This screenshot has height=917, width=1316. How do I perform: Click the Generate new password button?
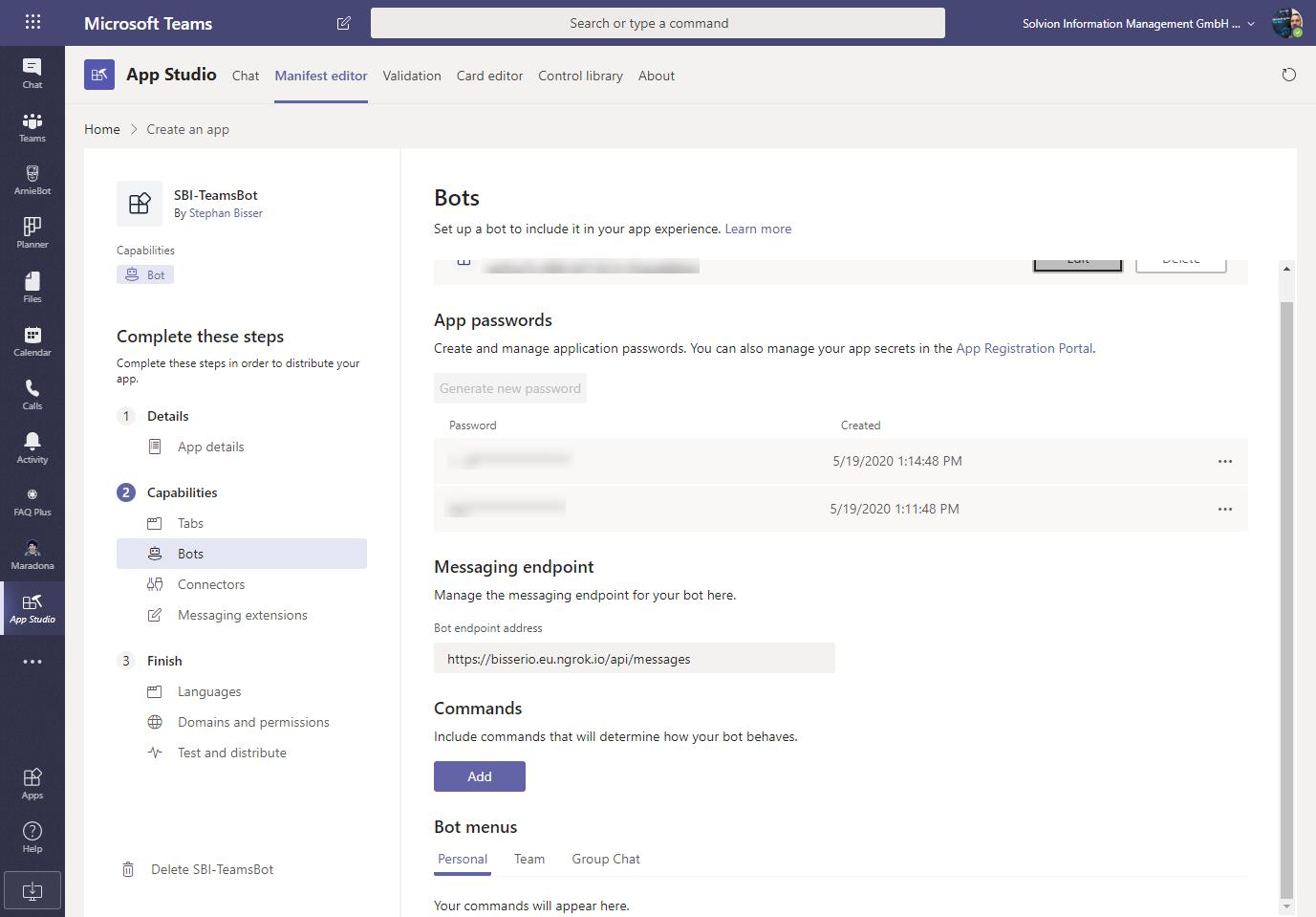click(x=510, y=388)
